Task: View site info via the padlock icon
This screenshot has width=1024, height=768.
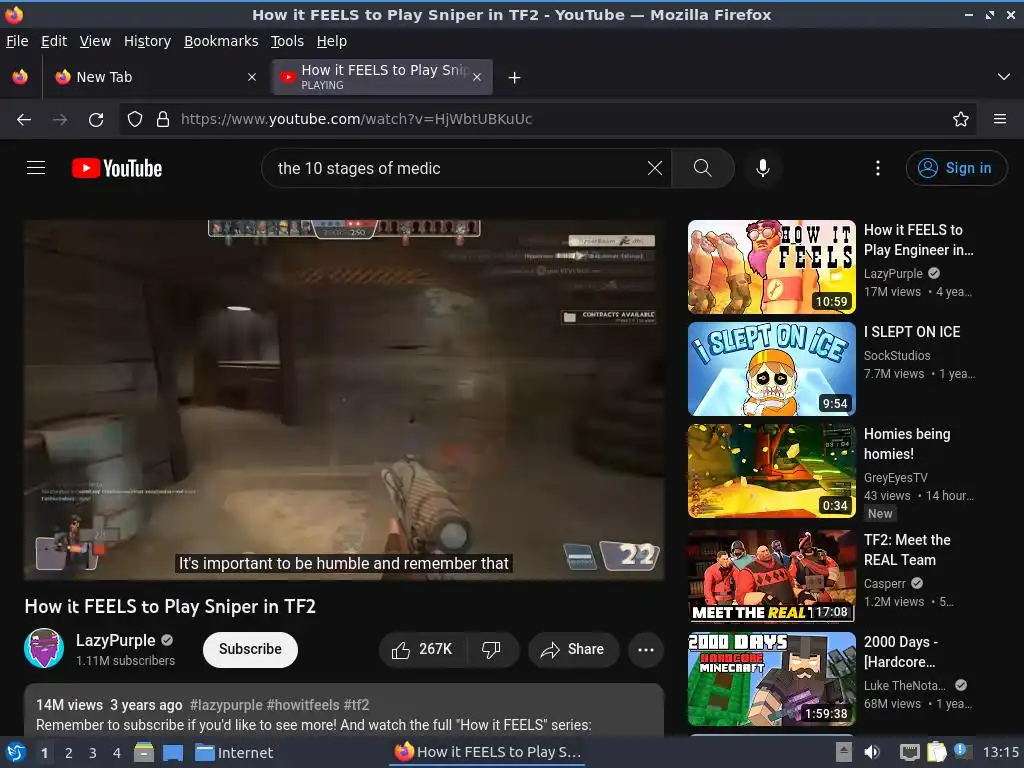Action: [x=163, y=119]
